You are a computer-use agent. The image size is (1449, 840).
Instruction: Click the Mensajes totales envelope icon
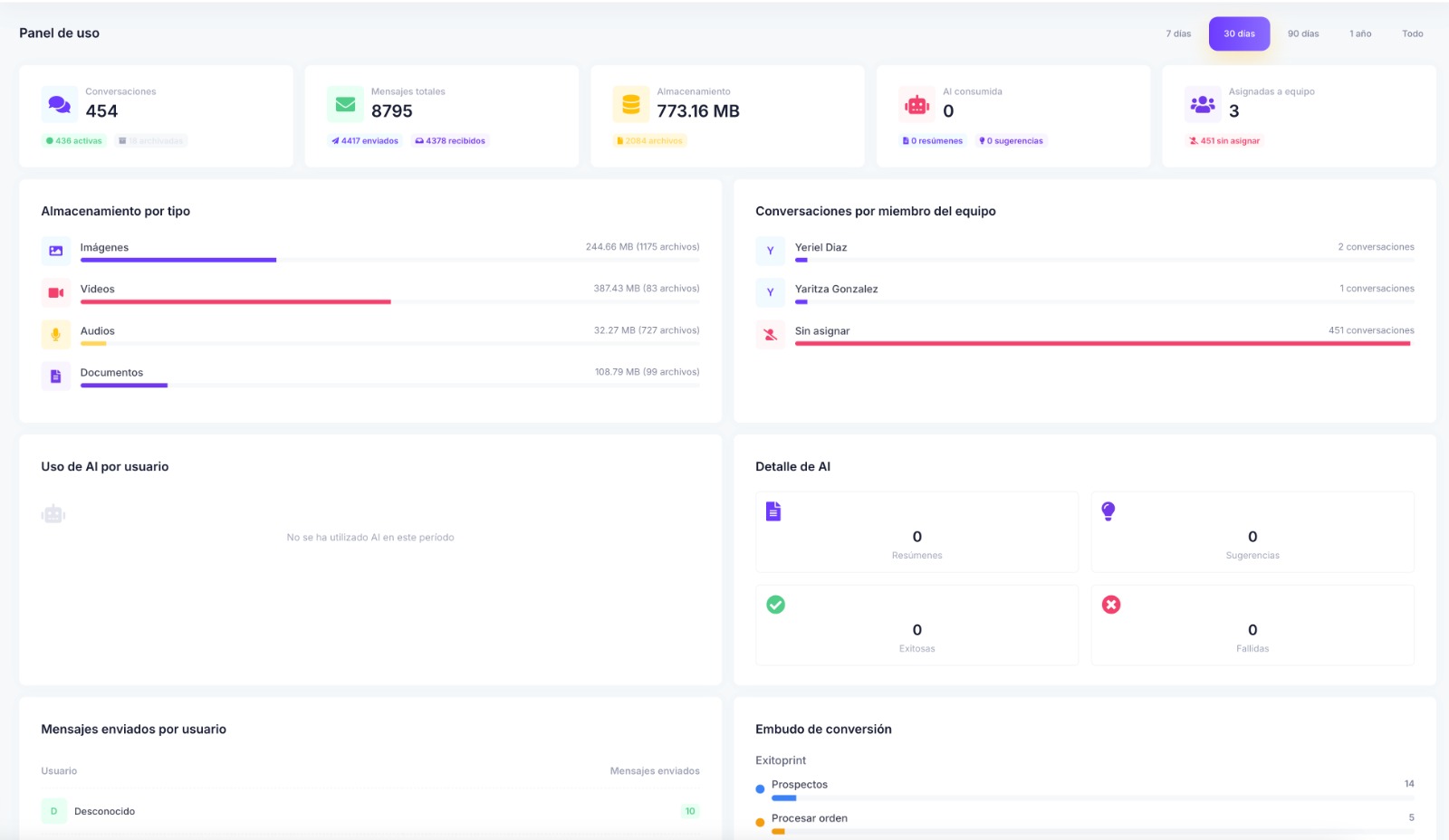point(345,104)
